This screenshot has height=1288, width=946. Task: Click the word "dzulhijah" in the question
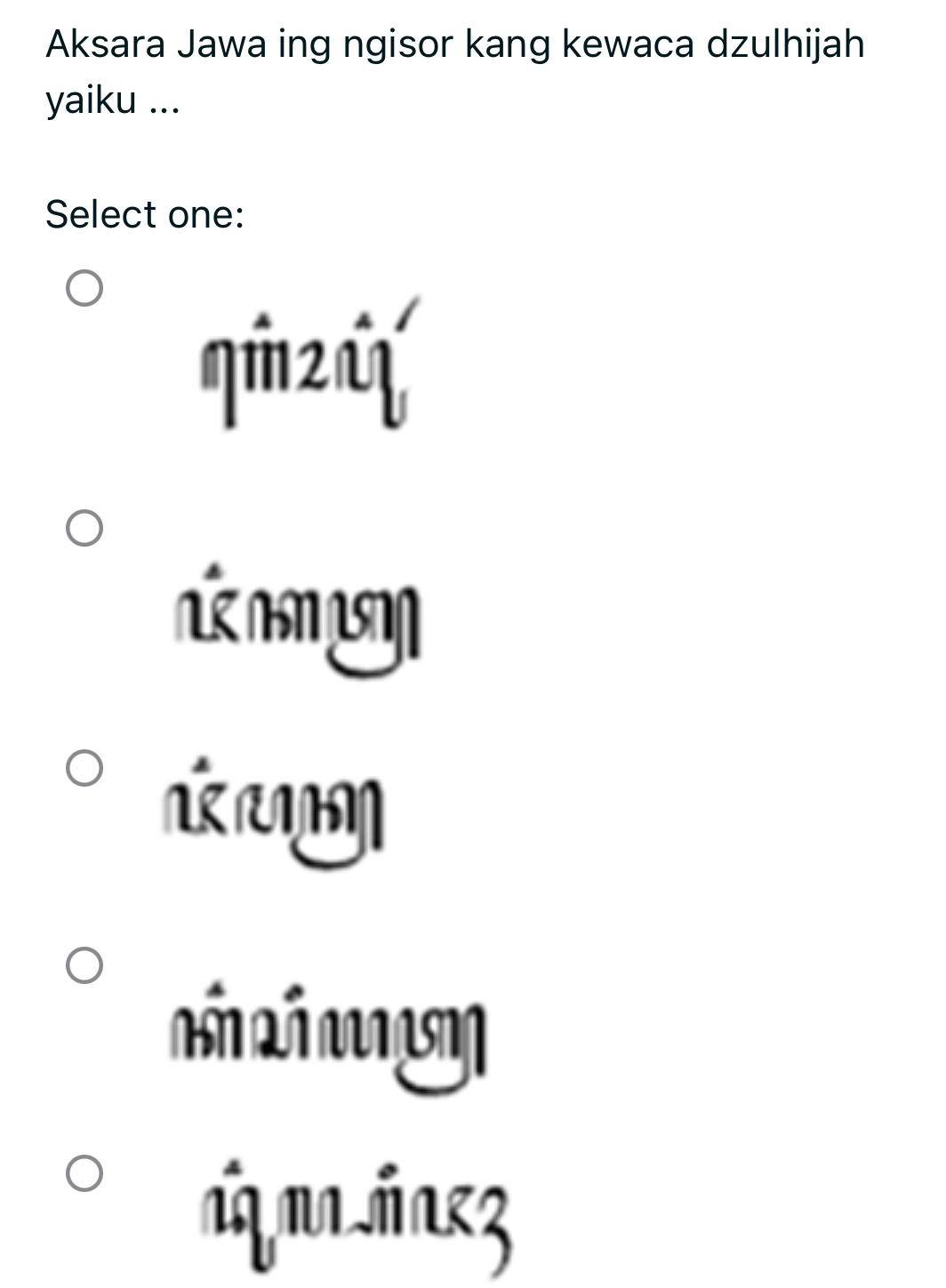click(x=785, y=44)
